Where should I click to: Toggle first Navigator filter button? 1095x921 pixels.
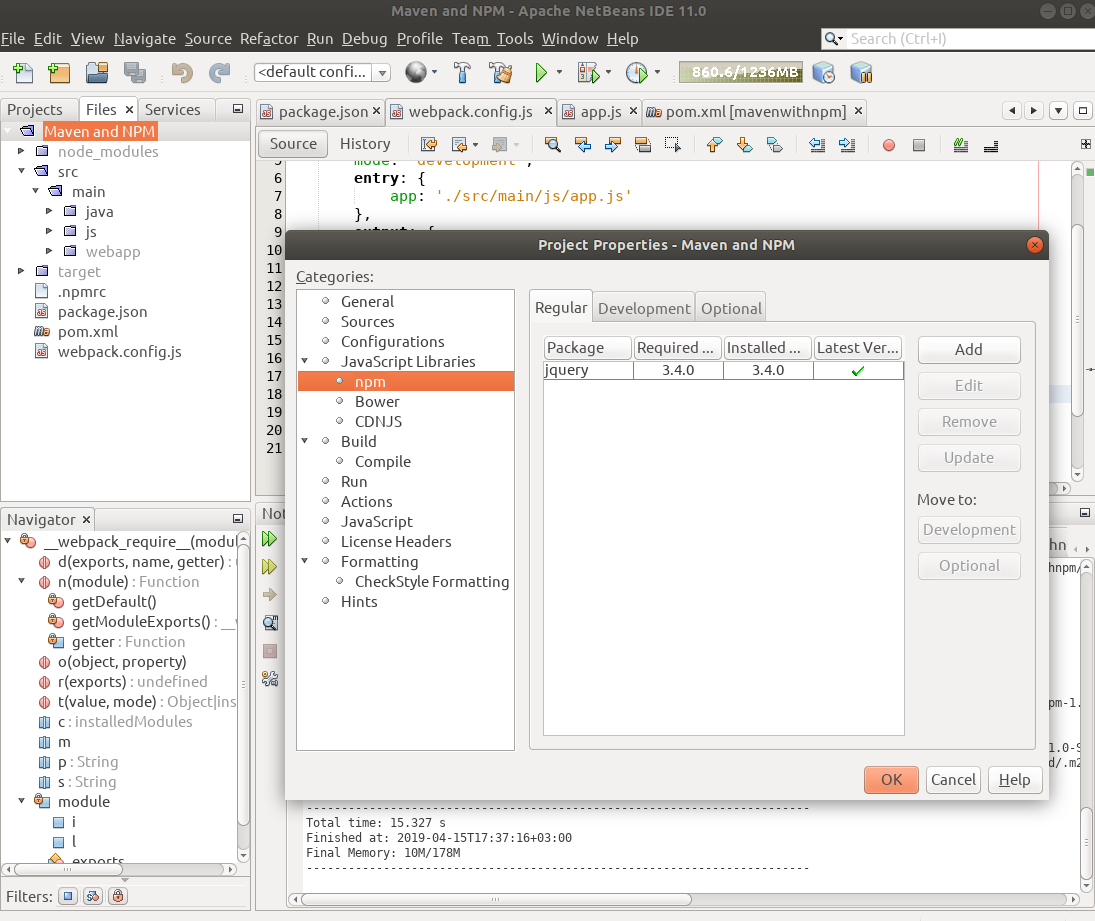(68, 896)
